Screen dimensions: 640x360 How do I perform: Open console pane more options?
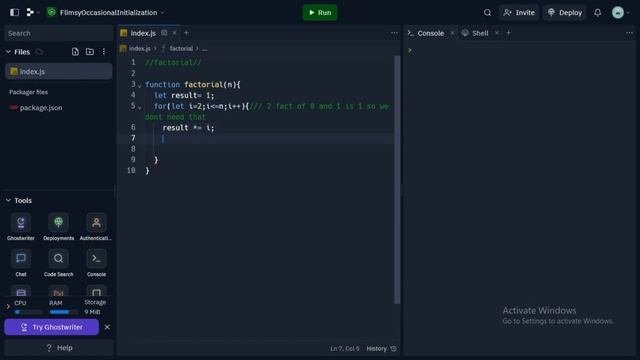[x=629, y=33]
